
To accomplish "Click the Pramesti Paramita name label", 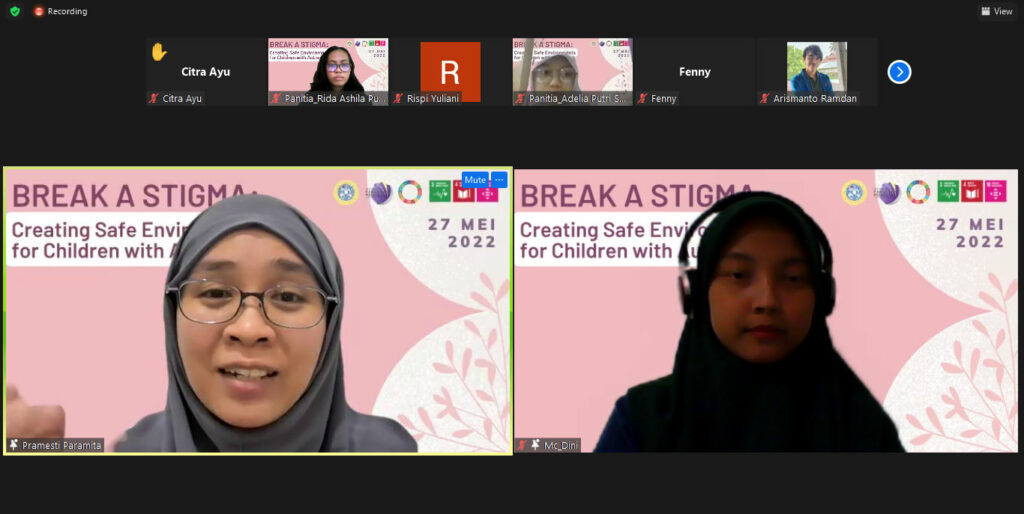I will (x=62, y=445).
